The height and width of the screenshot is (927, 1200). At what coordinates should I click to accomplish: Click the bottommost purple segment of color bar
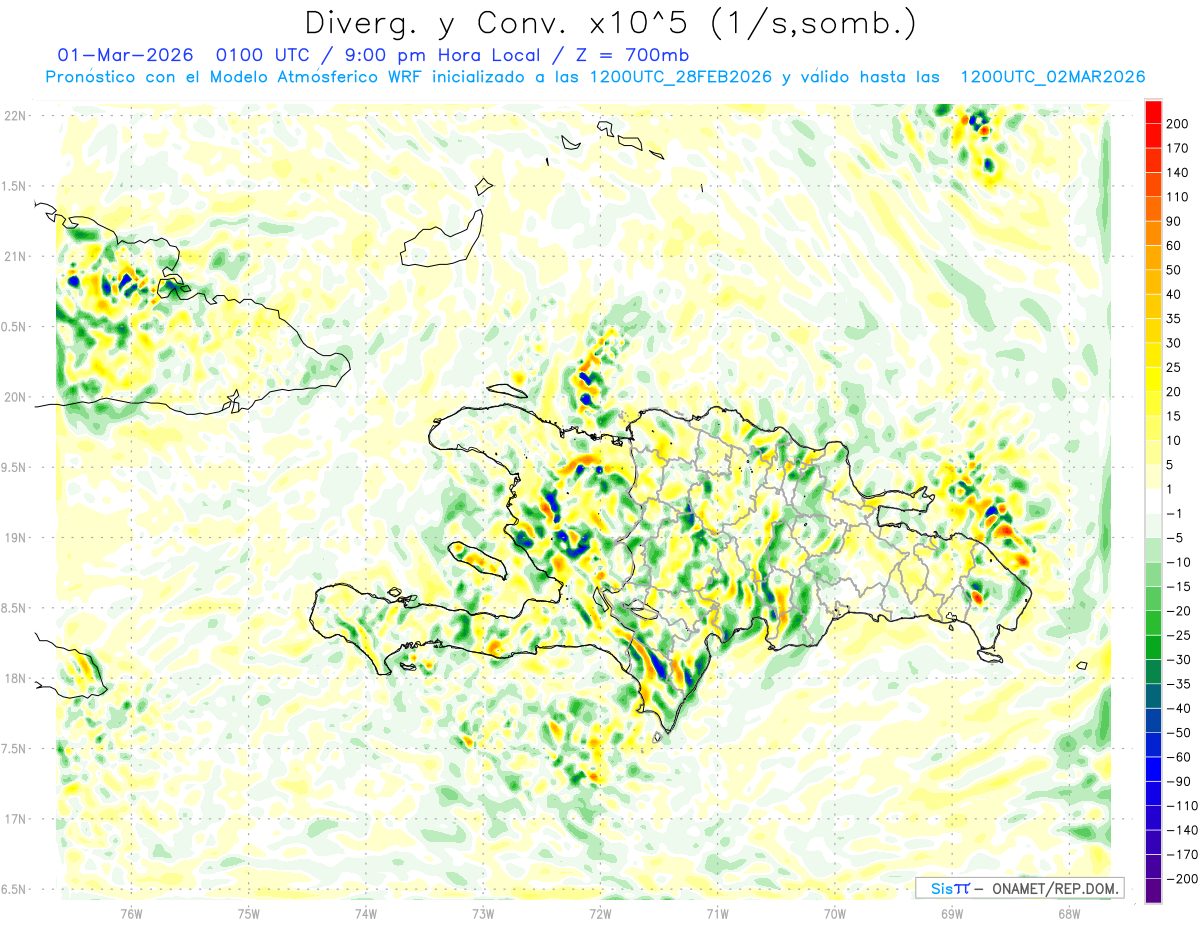tap(1153, 891)
